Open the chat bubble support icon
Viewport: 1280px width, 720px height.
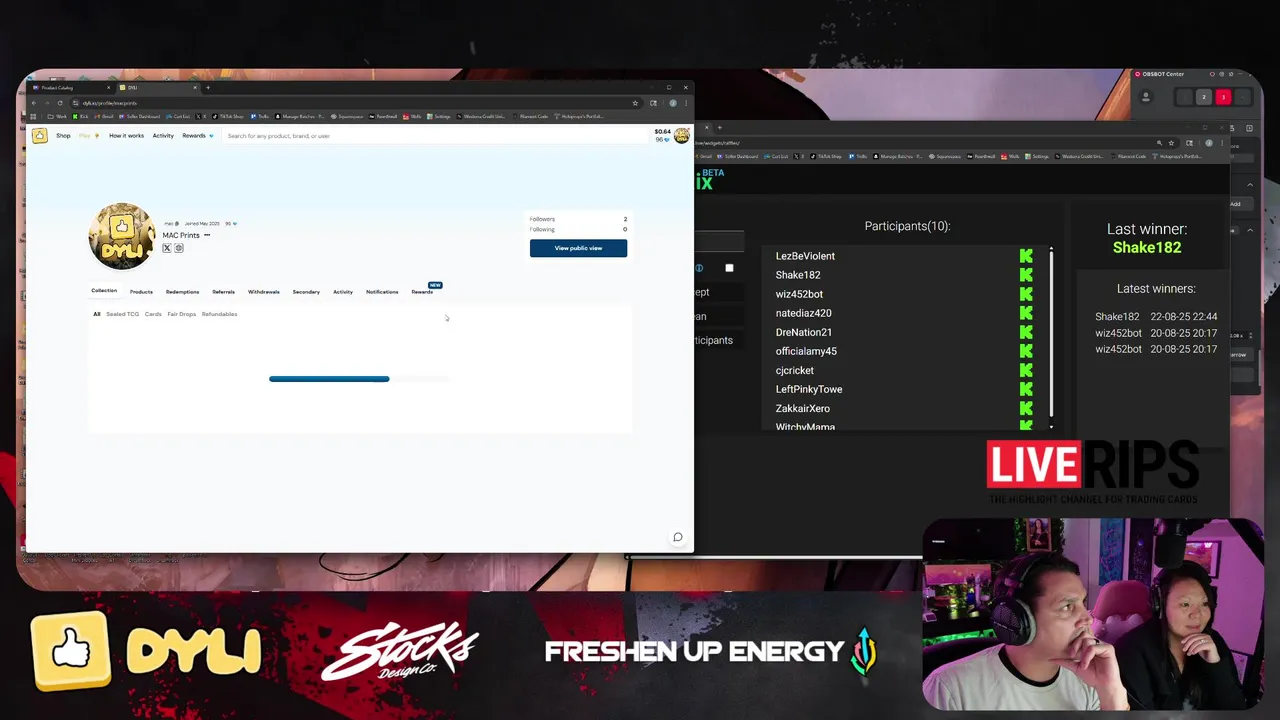(677, 537)
